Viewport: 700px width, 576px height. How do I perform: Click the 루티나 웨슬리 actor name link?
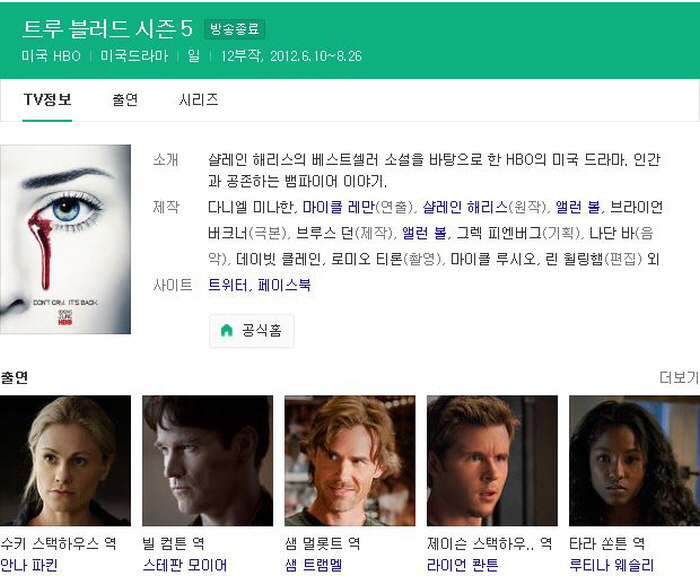[612, 565]
